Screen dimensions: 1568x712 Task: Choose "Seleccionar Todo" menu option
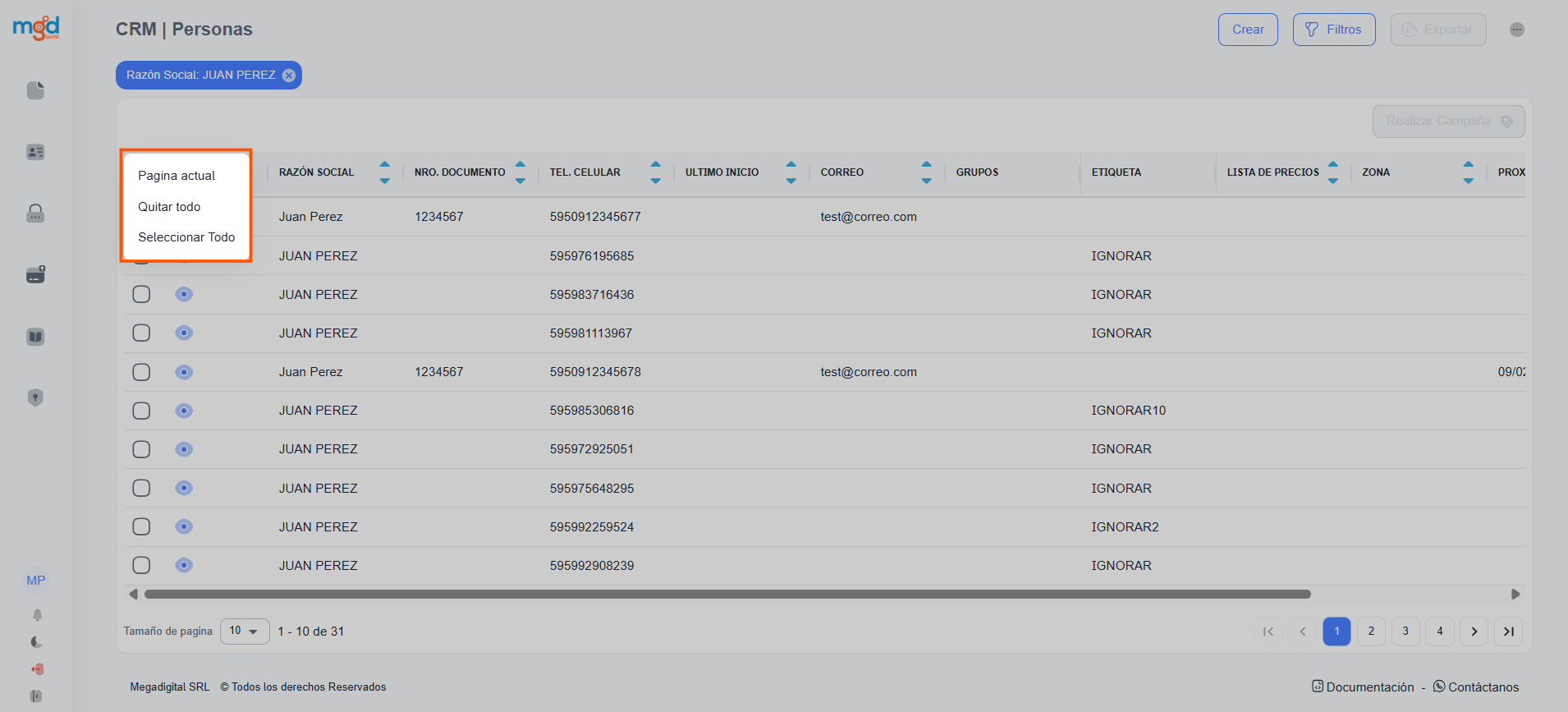(x=186, y=237)
